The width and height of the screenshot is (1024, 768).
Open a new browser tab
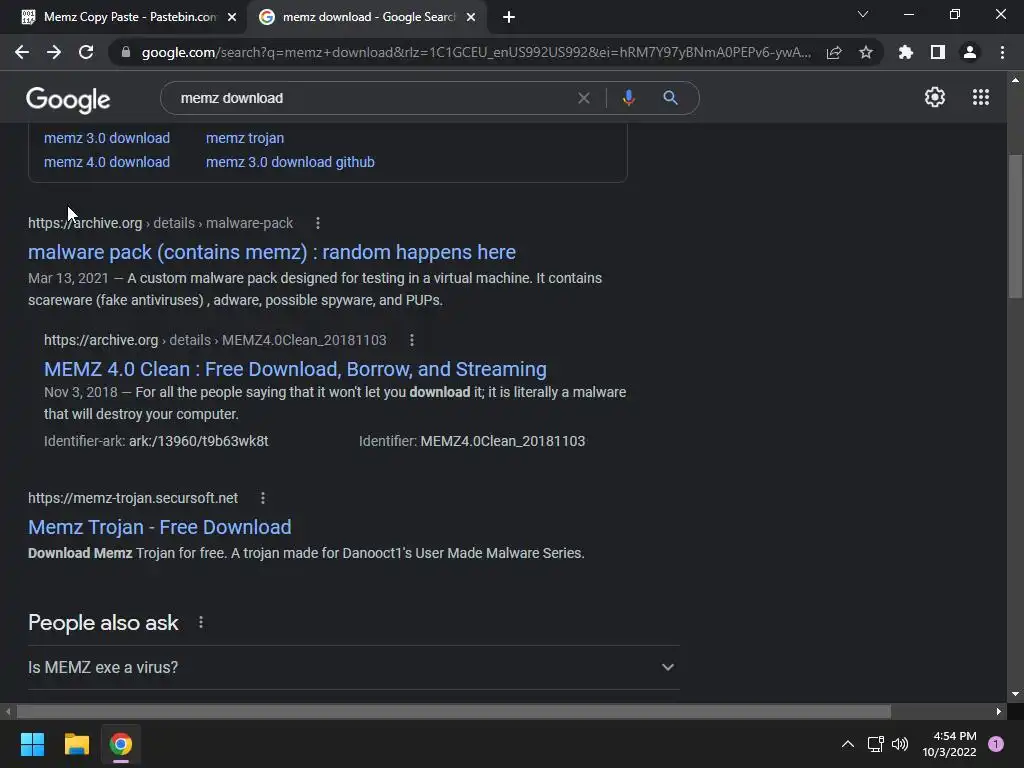coord(509,18)
